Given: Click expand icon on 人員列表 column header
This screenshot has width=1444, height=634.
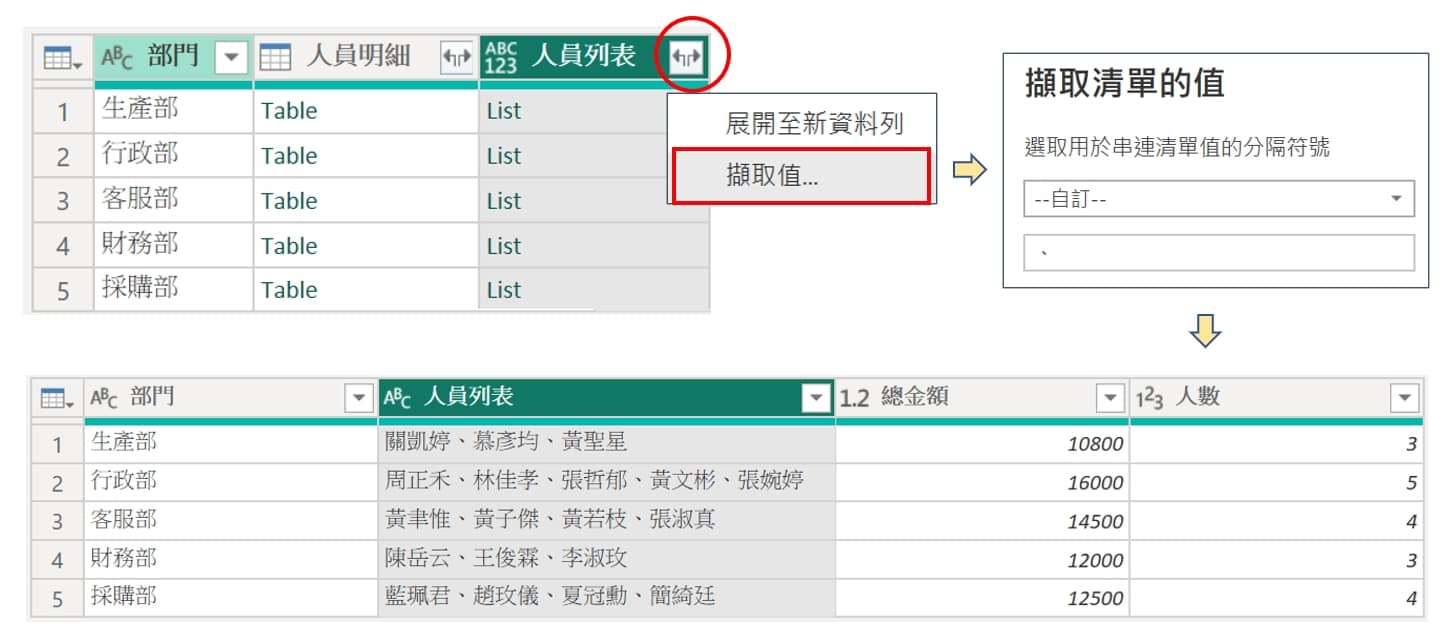Looking at the screenshot, I should coord(687,59).
